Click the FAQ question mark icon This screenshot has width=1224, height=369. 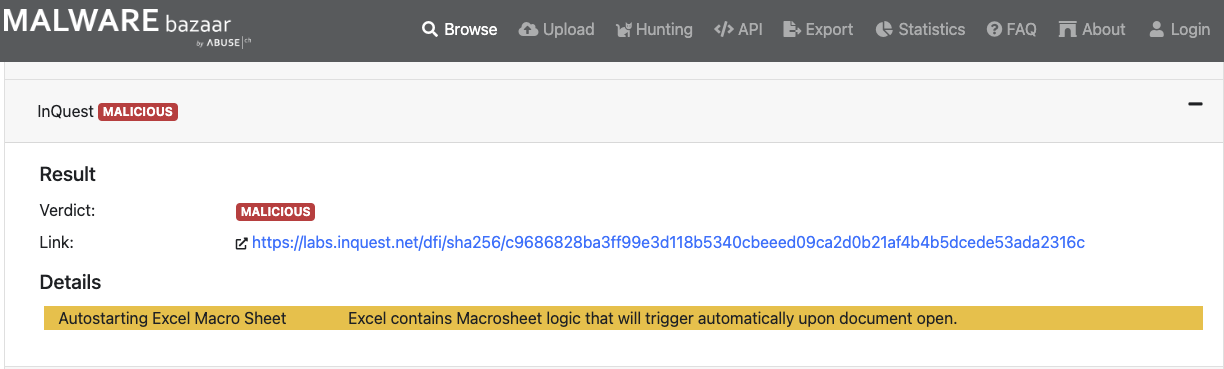click(994, 30)
